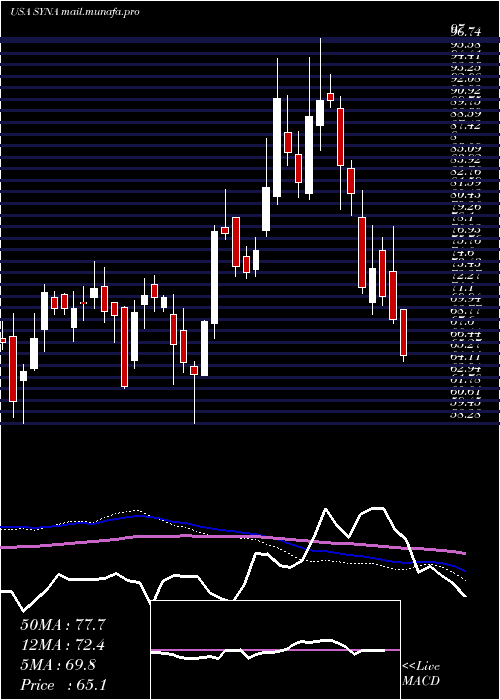This screenshot has width=500, height=700.
Task: Click the 83.92 price axis label
Action: [466, 160]
